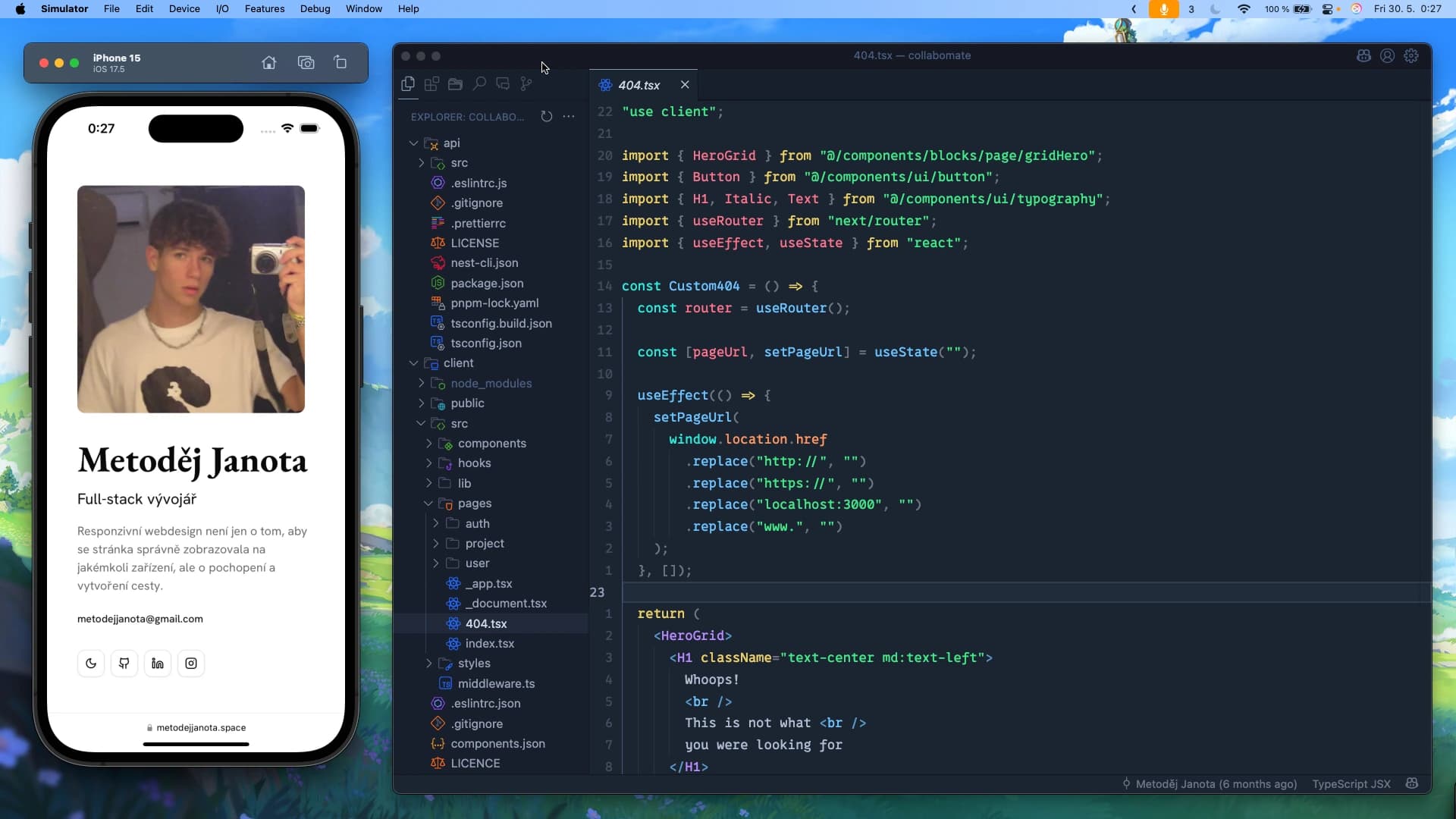Open the Search view icon

(479, 84)
